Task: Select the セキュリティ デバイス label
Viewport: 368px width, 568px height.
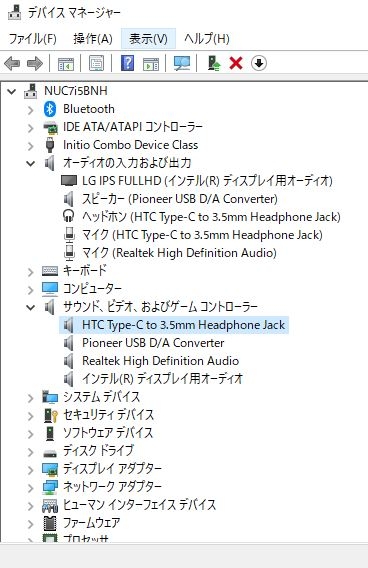Action: [x=109, y=415]
